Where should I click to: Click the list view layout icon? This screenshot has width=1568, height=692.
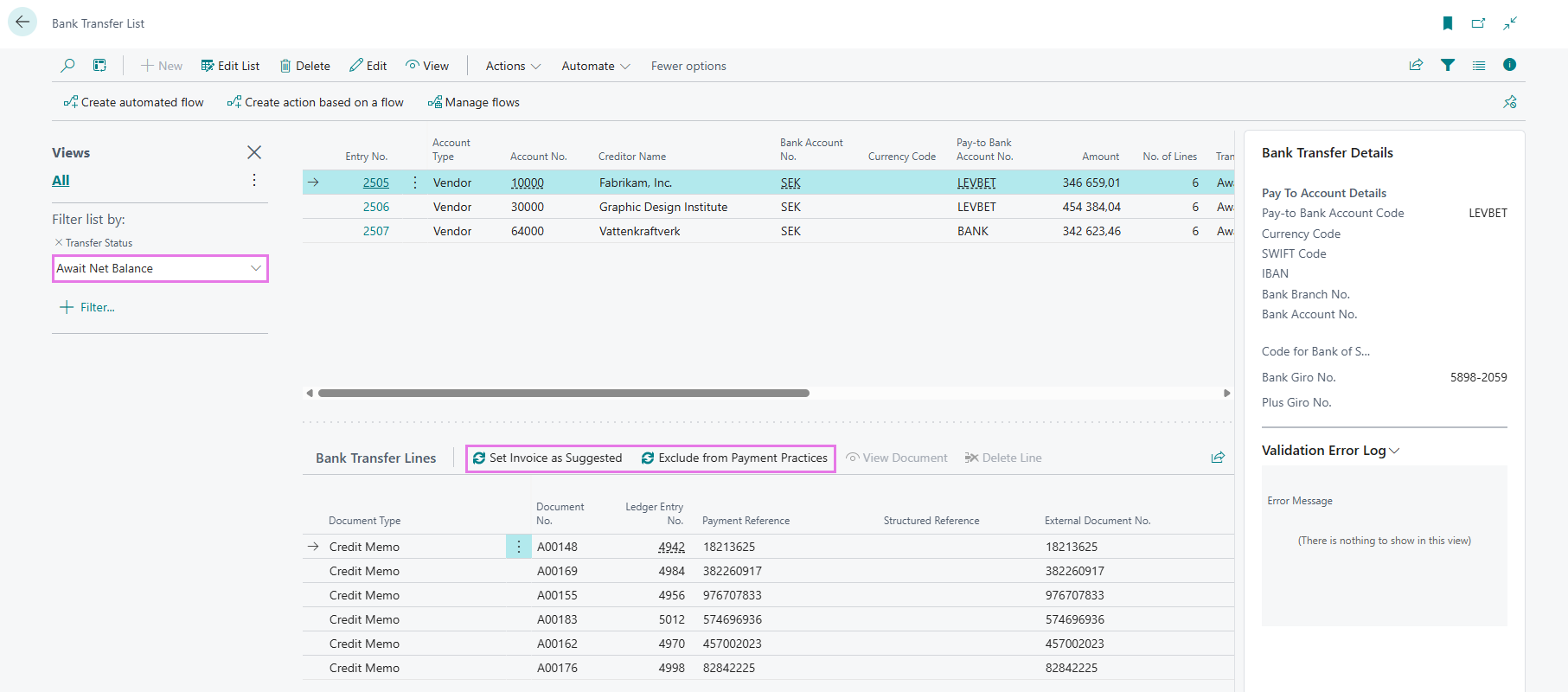point(1479,65)
